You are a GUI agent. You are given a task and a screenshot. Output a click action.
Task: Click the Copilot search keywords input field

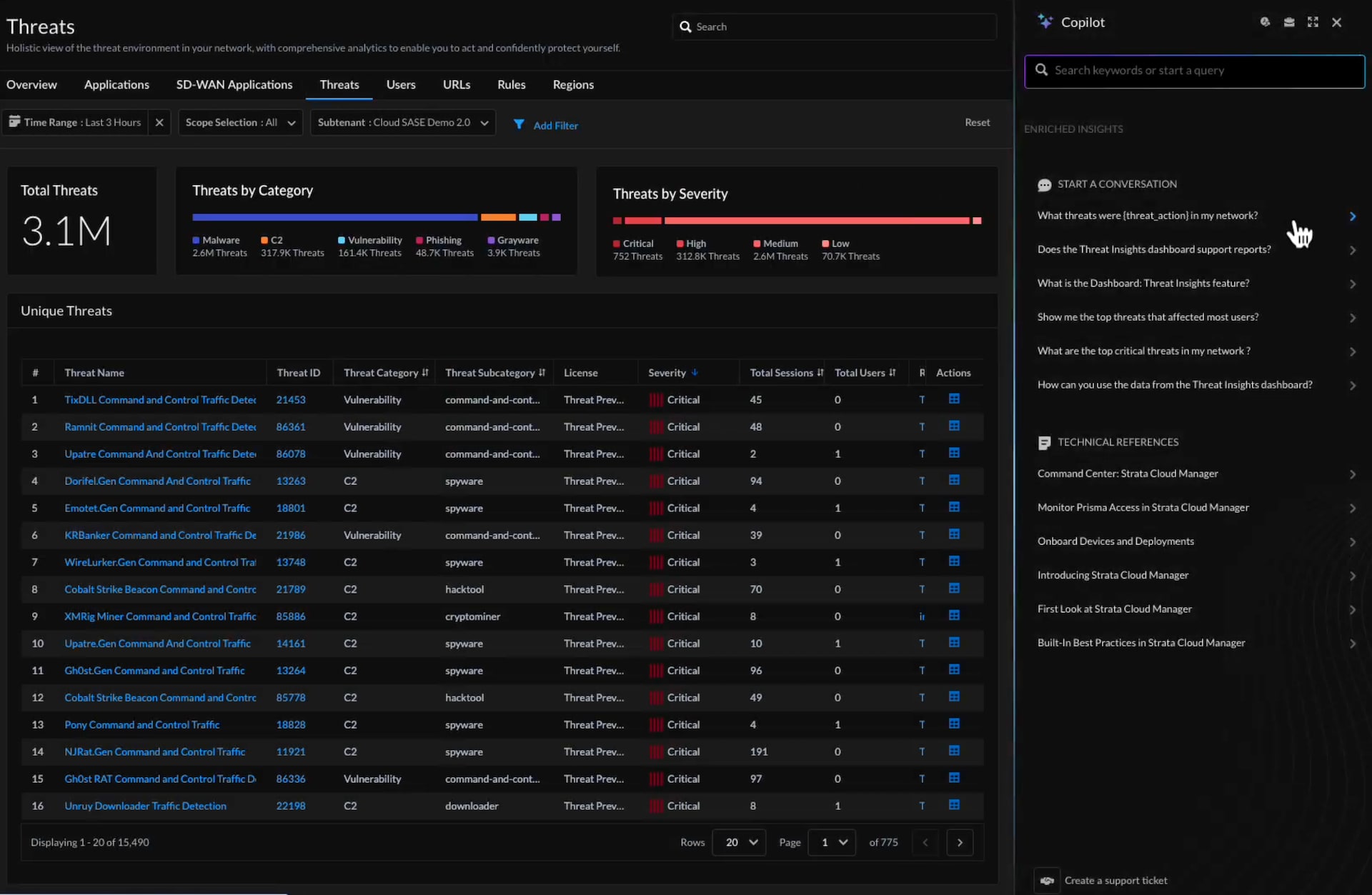1195,71
